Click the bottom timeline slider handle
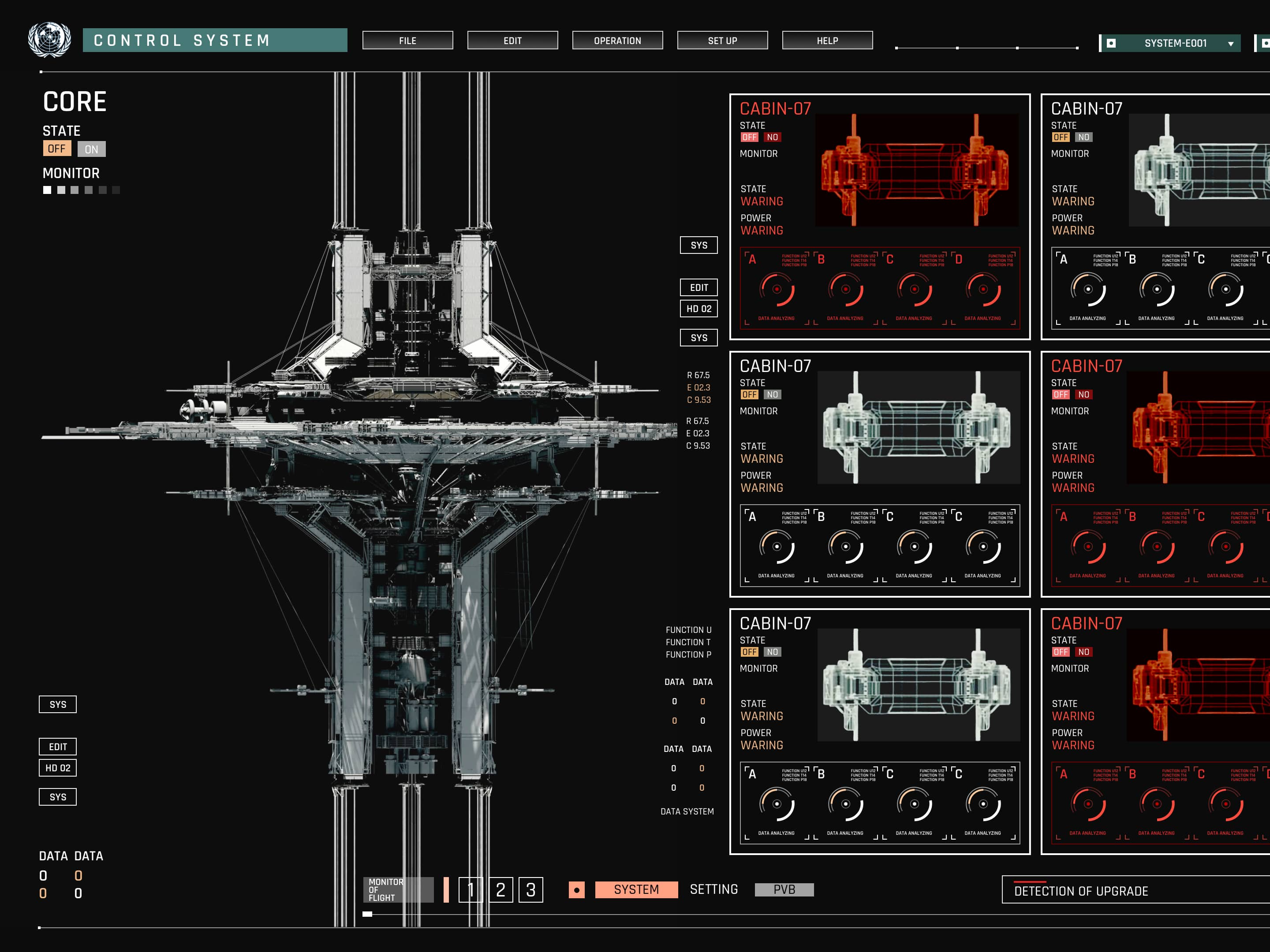This screenshot has width=1270, height=952. pos(367,914)
